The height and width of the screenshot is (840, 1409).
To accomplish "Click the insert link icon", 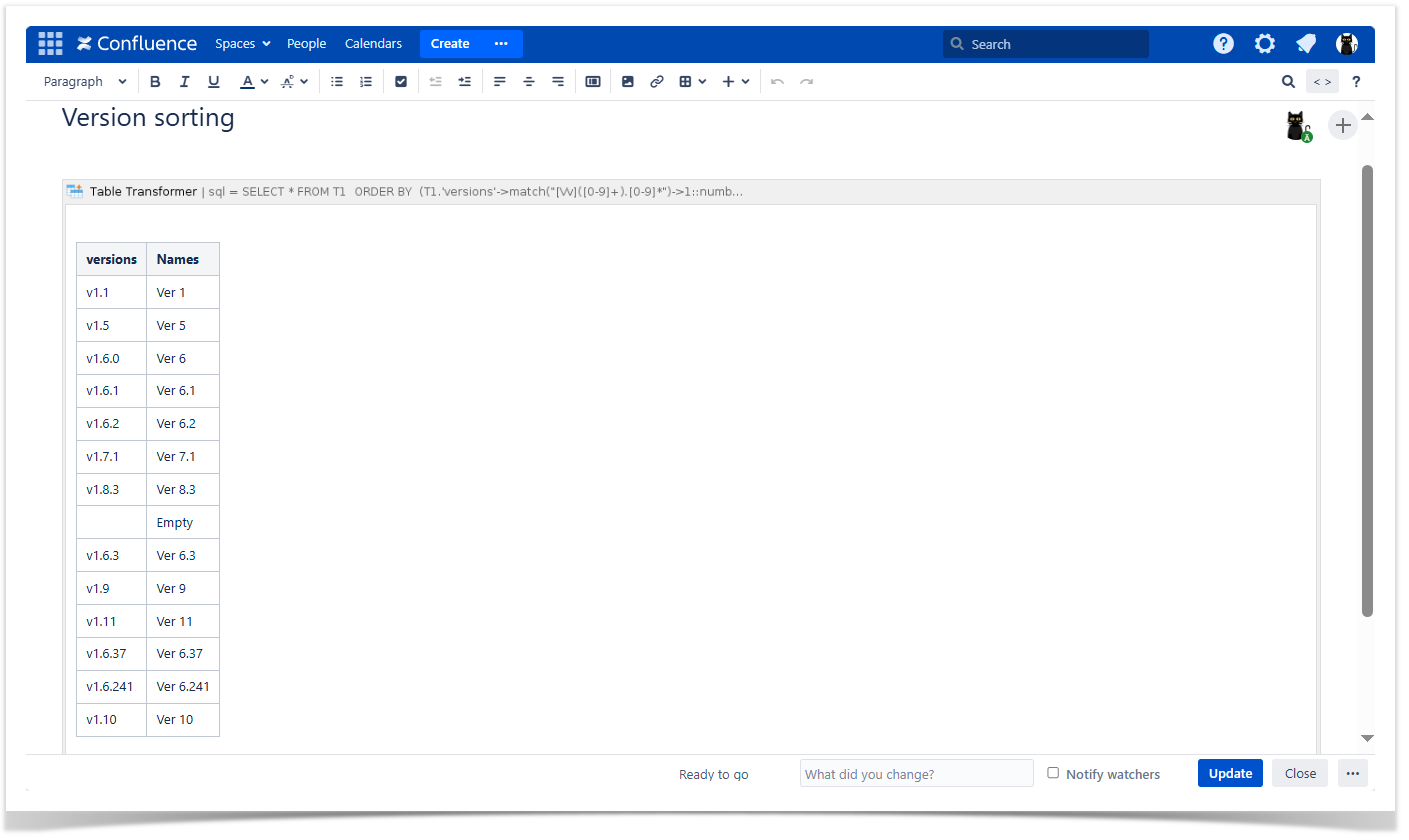I will pyautogui.click(x=657, y=82).
